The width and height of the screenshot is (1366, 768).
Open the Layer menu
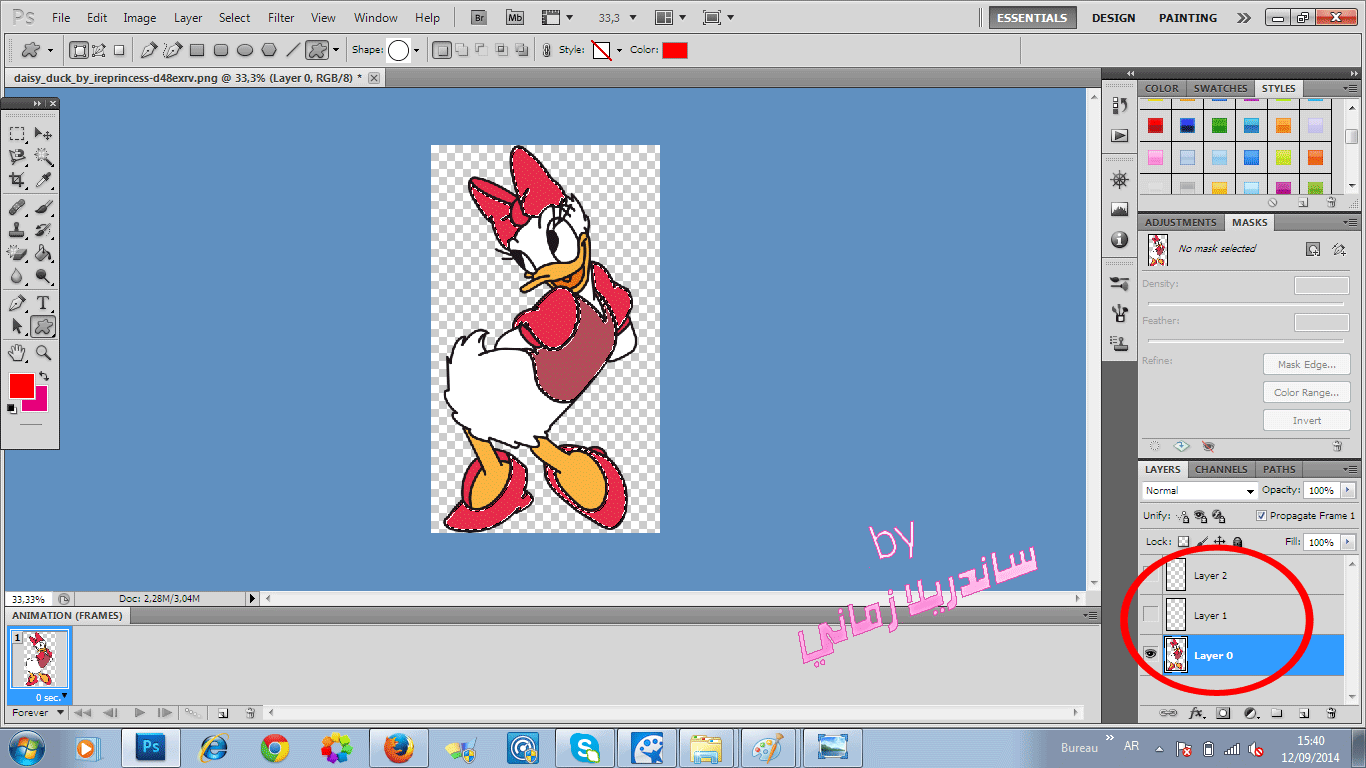click(x=188, y=18)
